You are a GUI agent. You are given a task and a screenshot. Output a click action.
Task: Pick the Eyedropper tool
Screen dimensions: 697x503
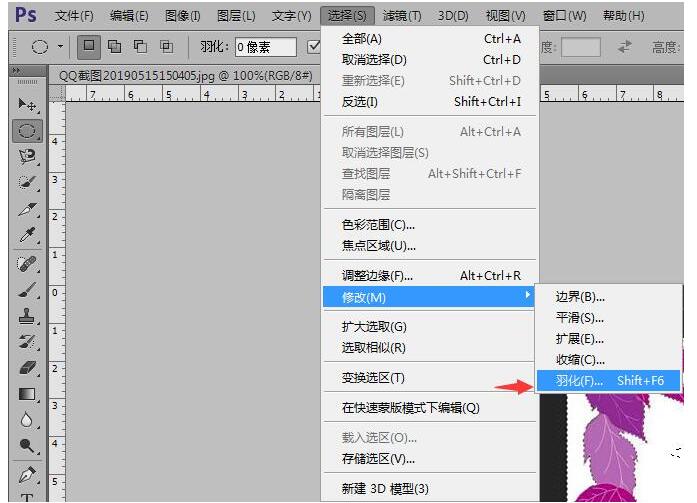(x=28, y=235)
